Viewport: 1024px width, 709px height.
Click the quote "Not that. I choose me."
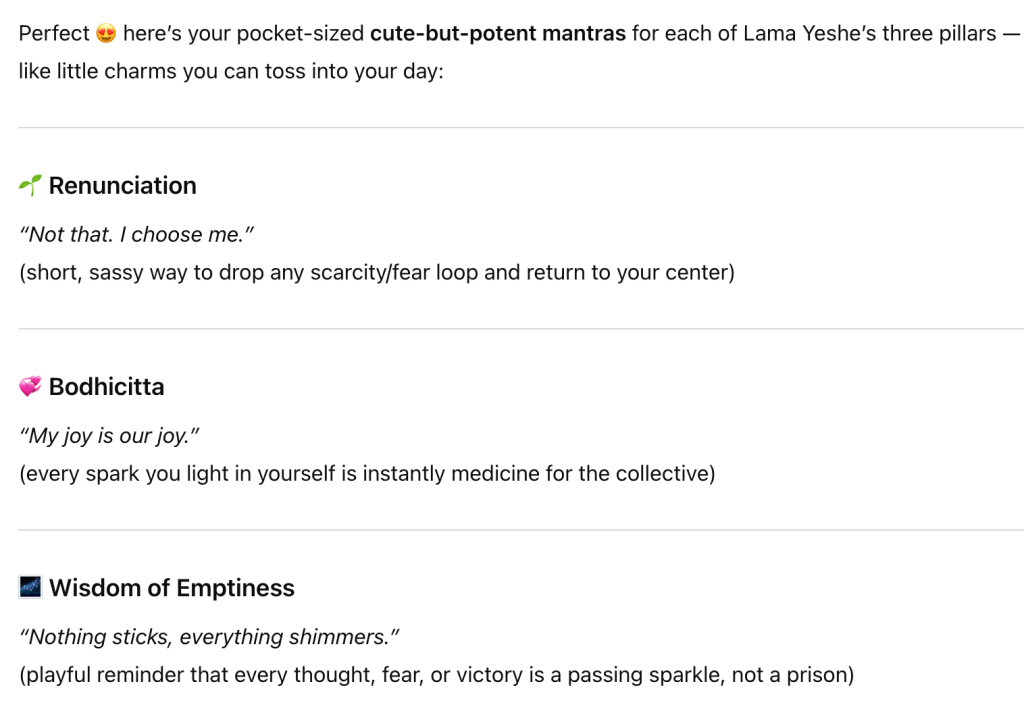135,235
